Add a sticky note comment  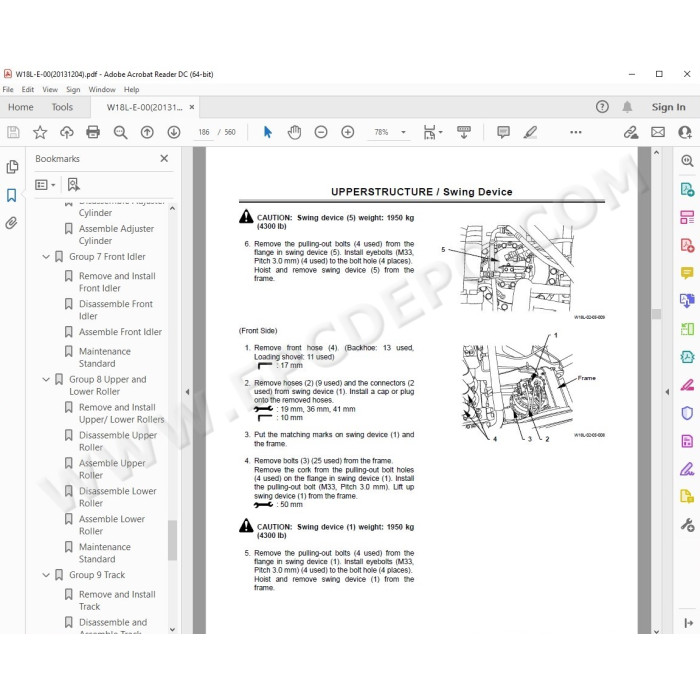tap(503, 132)
